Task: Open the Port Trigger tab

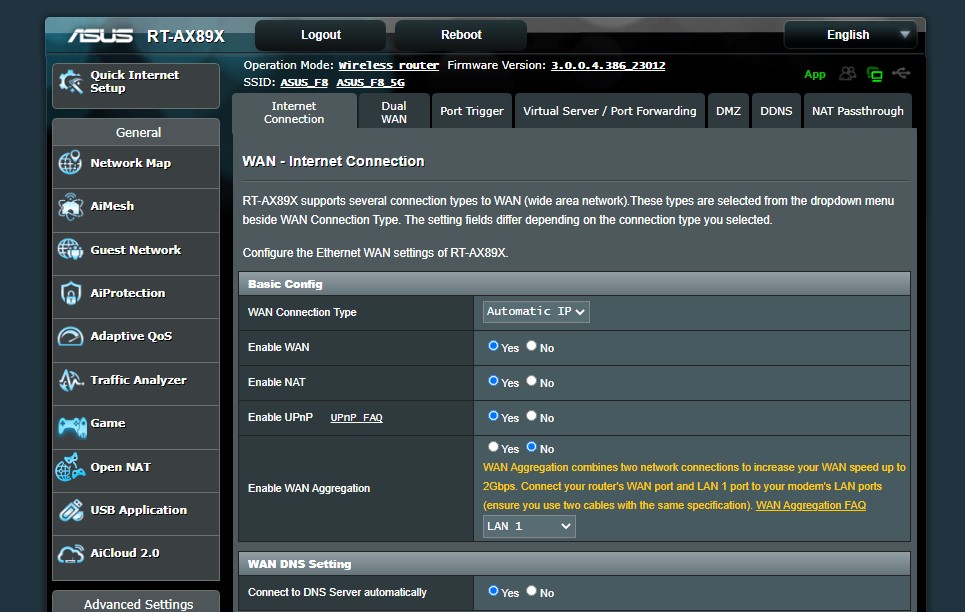Action: point(472,111)
